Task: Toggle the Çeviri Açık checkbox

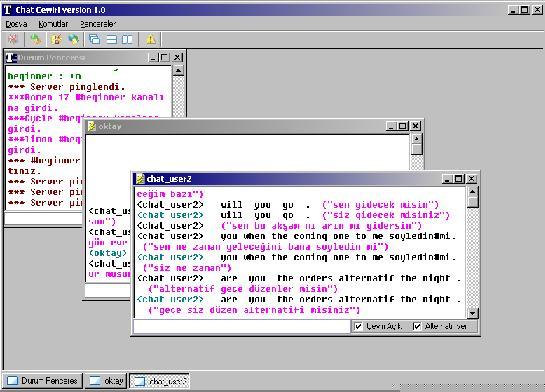Action: pos(358,326)
